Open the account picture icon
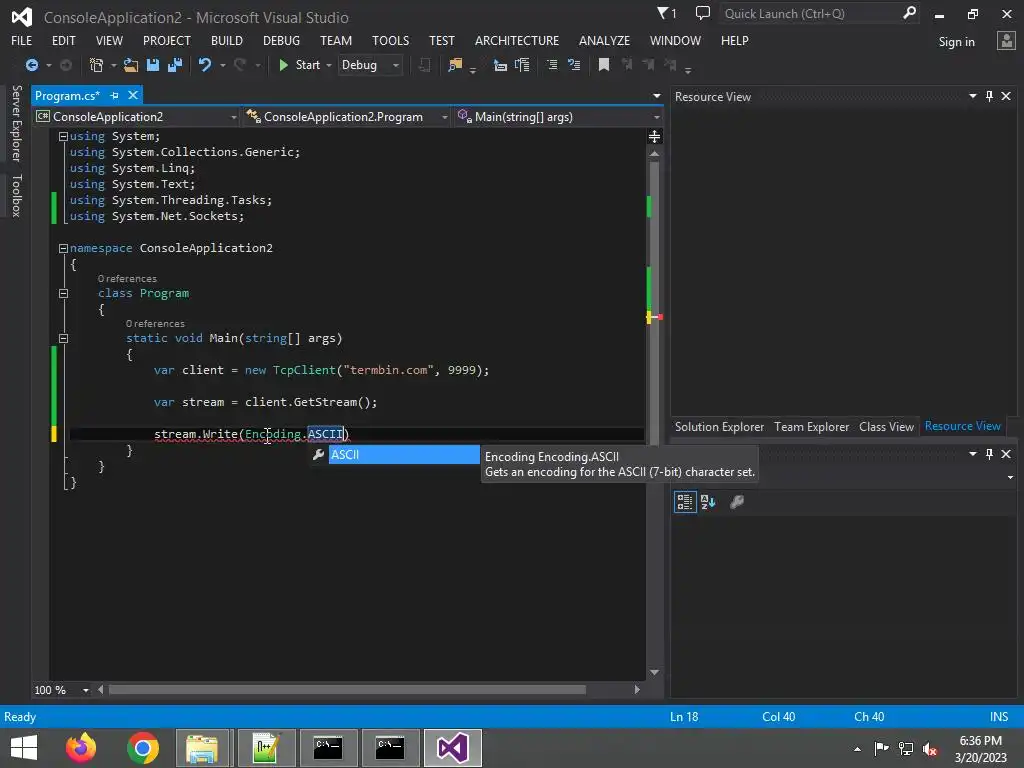The height and width of the screenshot is (768, 1024). (1006, 41)
